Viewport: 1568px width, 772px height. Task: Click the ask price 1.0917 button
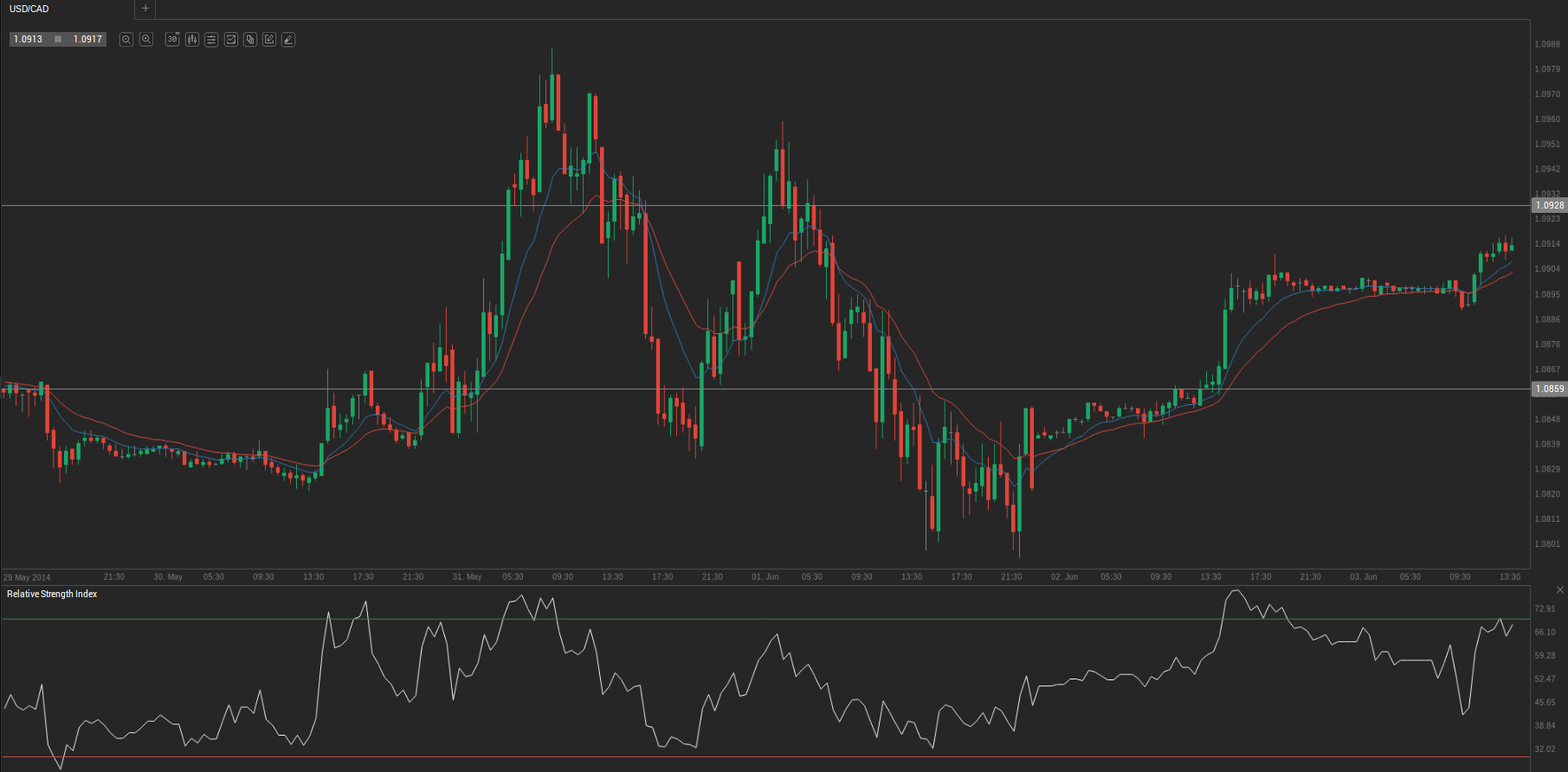(x=87, y=40)
